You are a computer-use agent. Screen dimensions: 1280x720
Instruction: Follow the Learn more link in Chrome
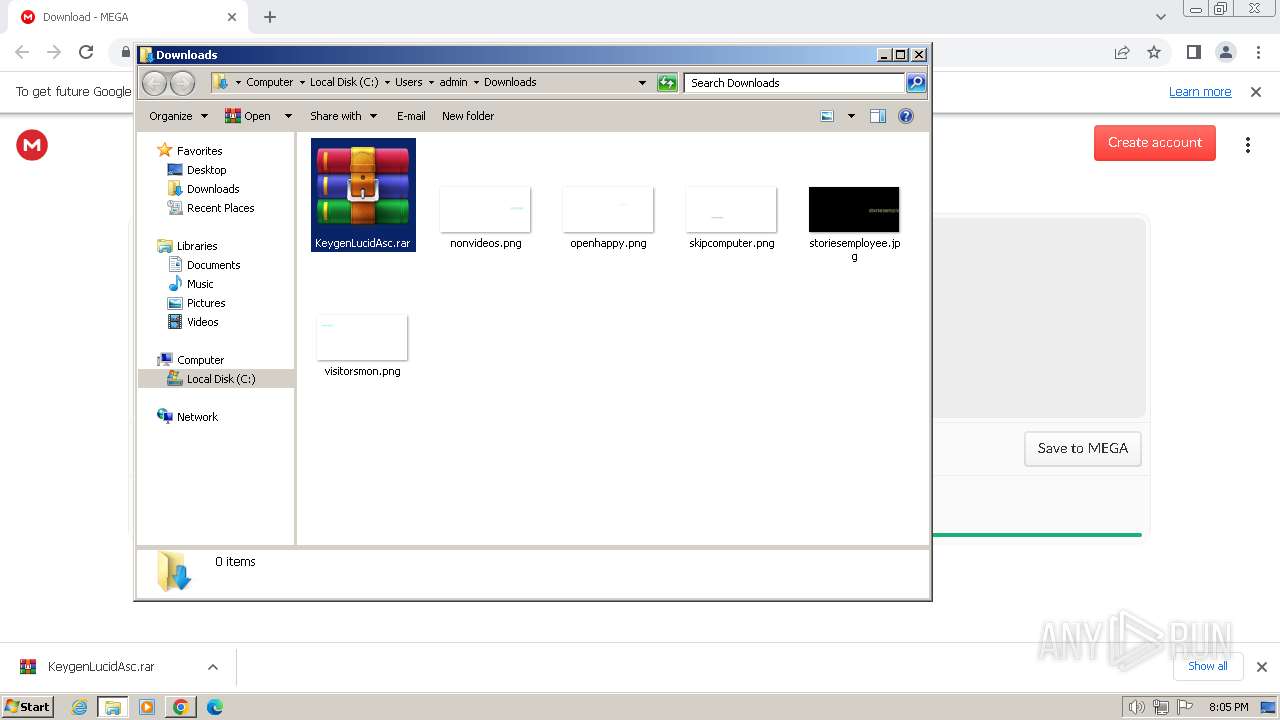tap(1200, 92)
